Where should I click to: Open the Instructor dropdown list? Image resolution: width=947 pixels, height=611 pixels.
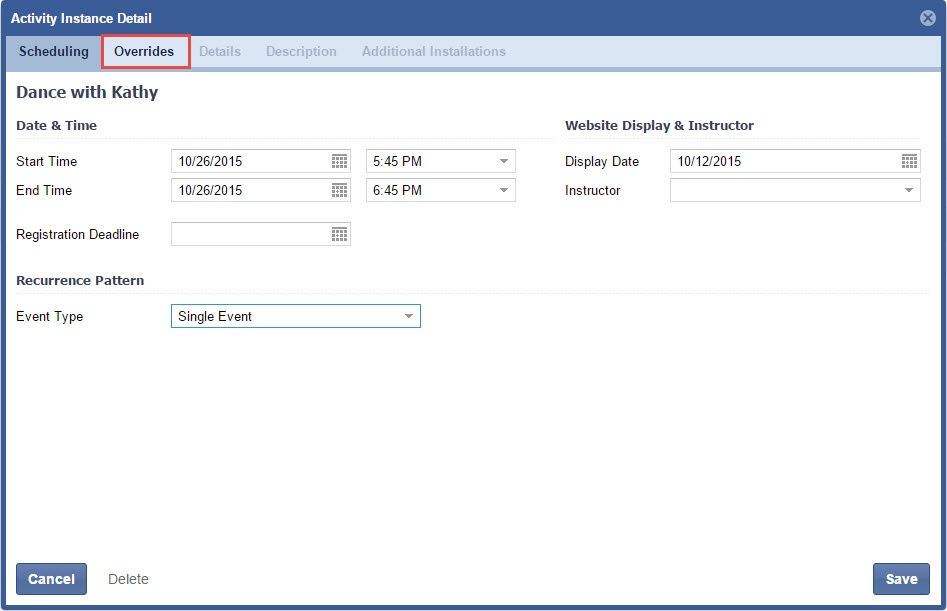[908, 190]
